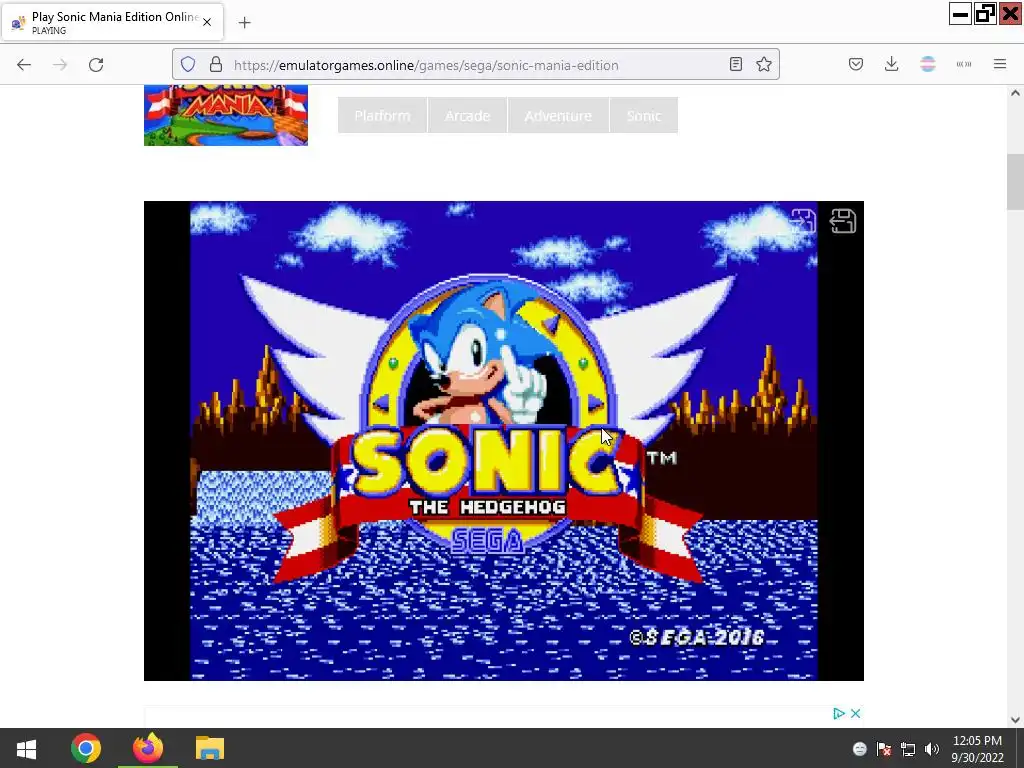Click the Platform tag button

tap(382, 116)
